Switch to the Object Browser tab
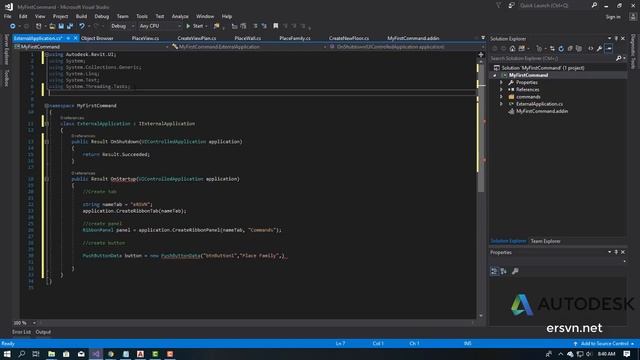 pos(97,38)
